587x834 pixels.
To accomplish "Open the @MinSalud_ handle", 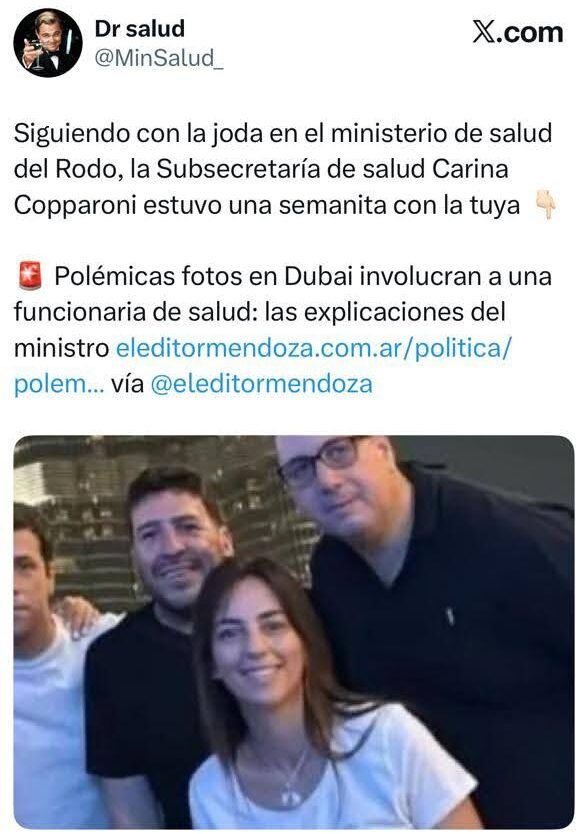I will (x=159, y=58).
